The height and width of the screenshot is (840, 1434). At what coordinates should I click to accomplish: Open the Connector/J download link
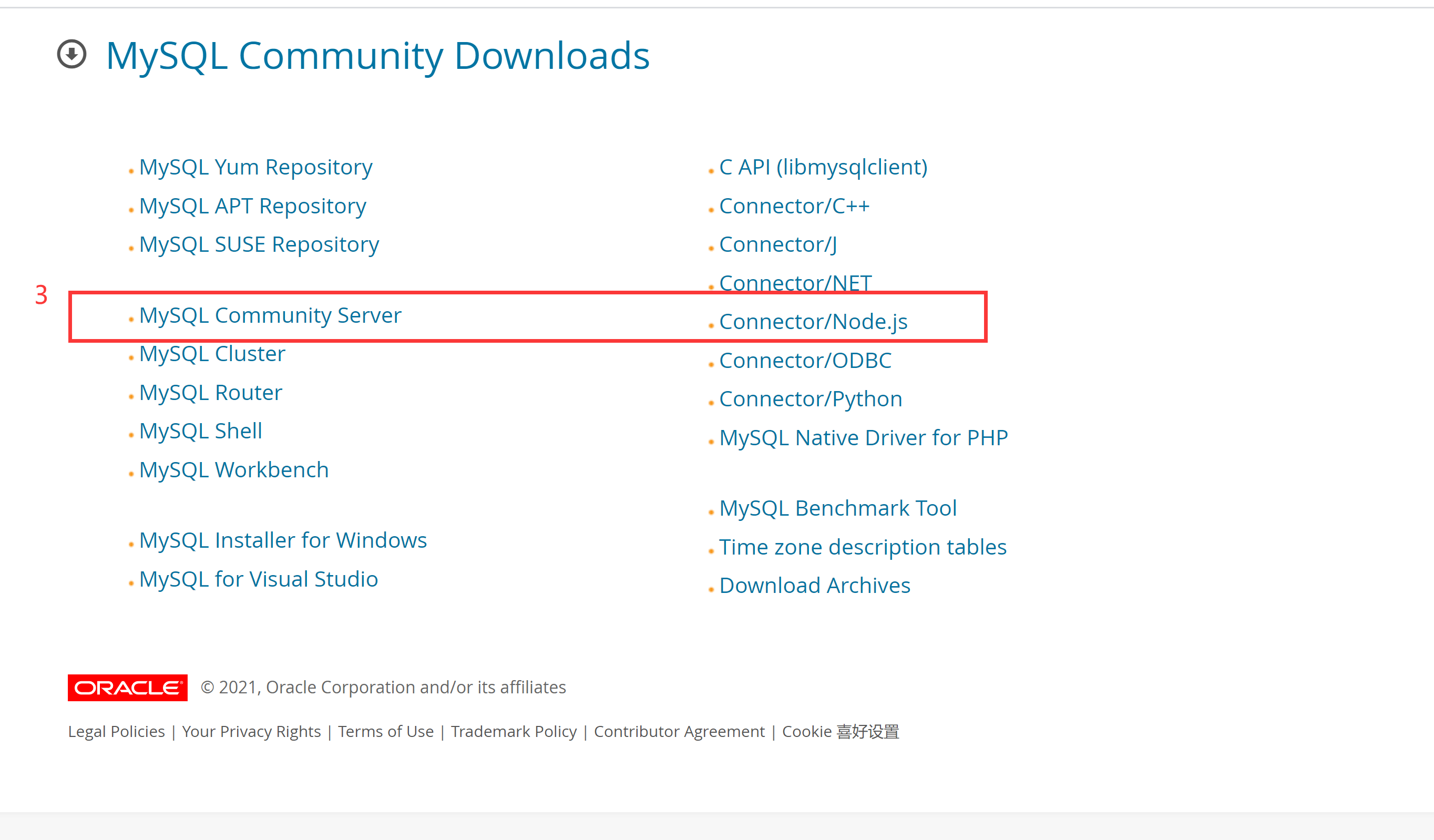click(778, 245)
